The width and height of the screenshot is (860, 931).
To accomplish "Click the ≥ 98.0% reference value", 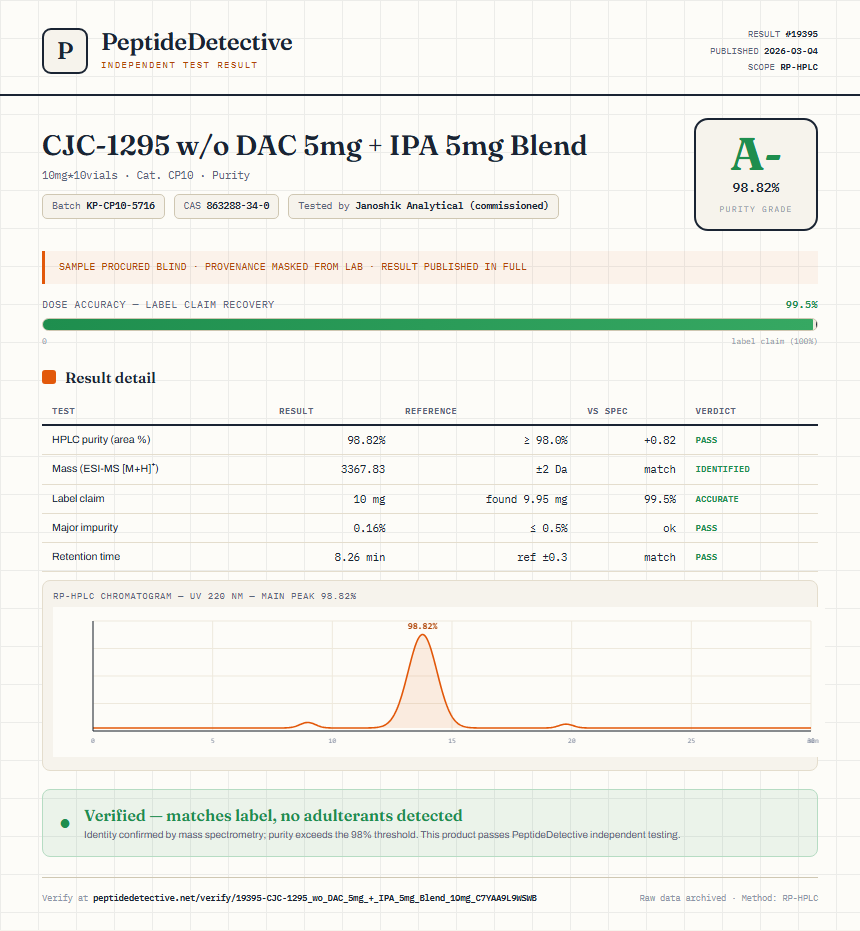I will [545, 440].
